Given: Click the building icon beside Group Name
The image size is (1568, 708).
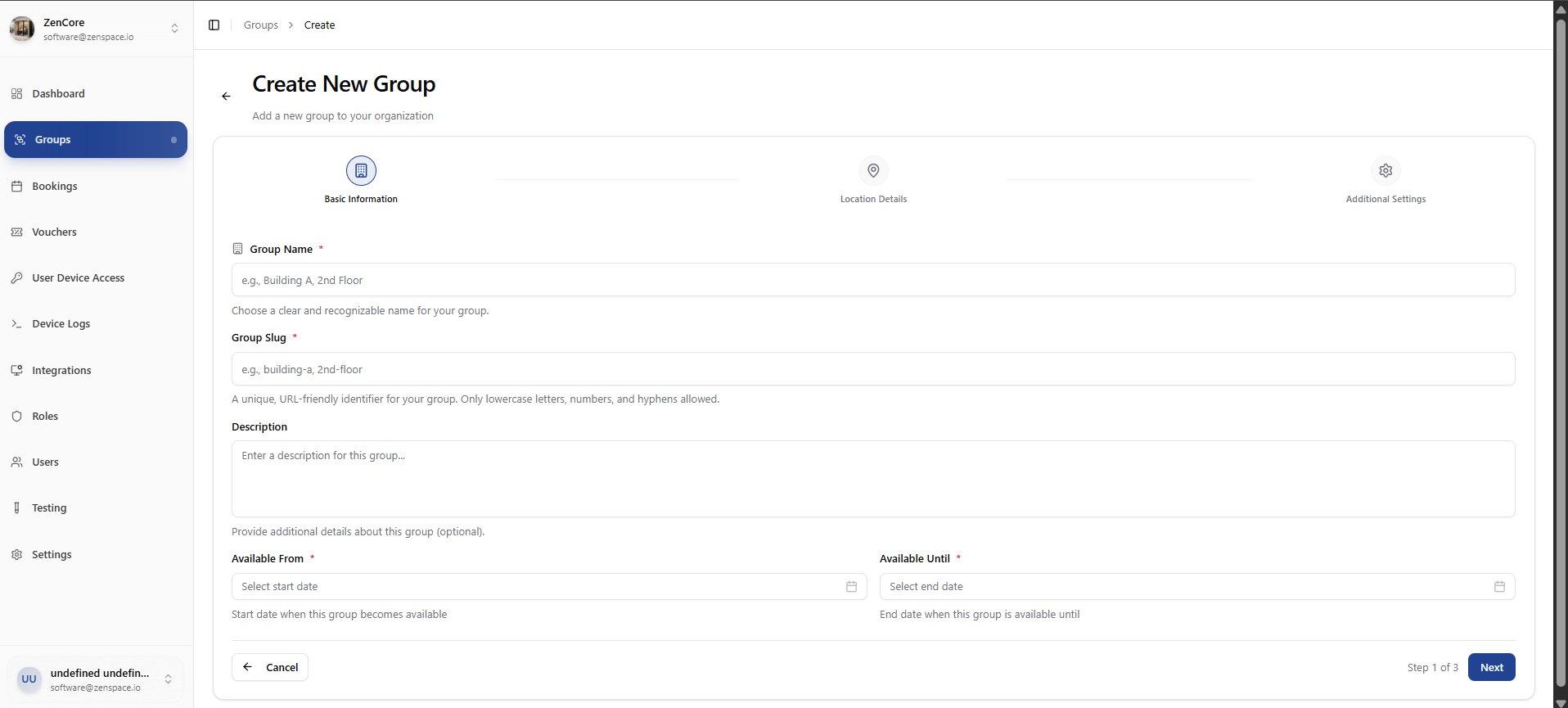Looking at the screenshot, I should 237,249.
